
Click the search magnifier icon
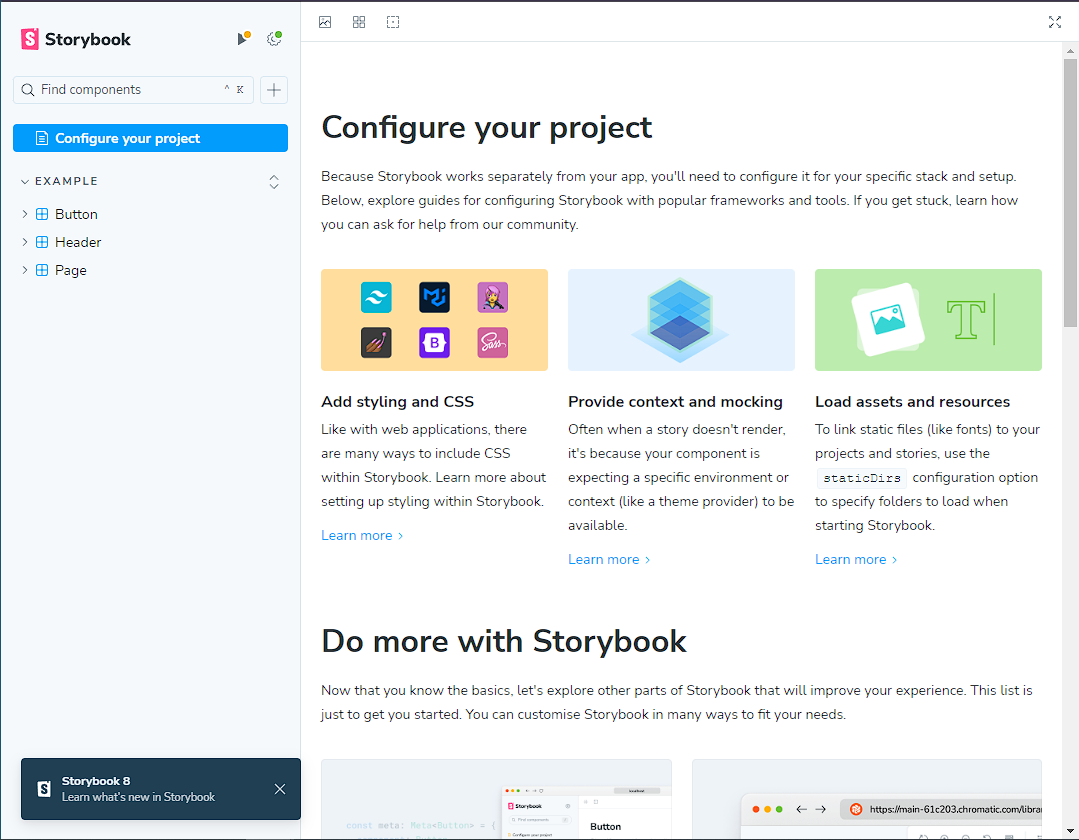click(x=28, y=90)
